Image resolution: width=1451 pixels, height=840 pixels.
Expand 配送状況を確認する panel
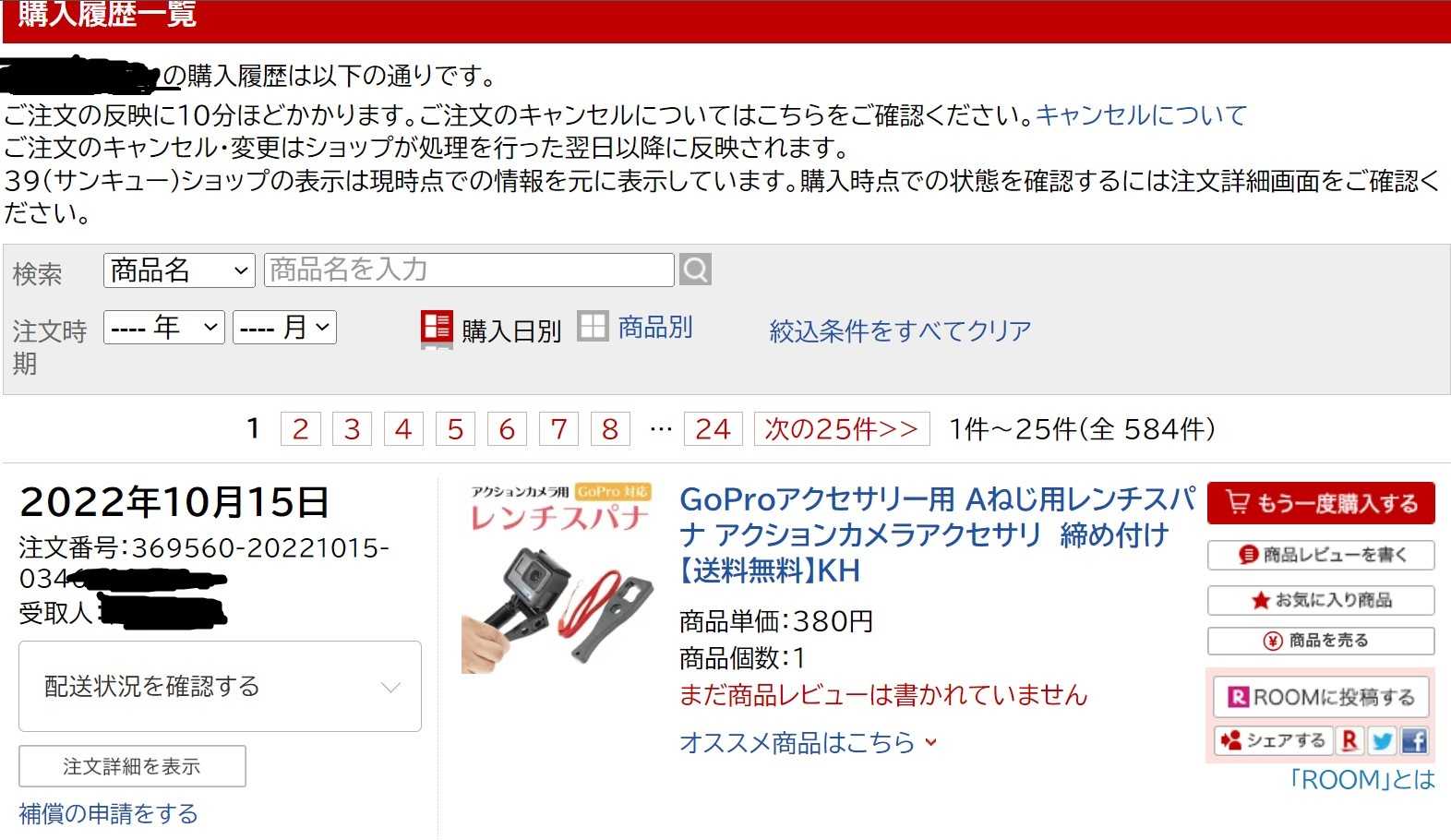pos(220,687)
